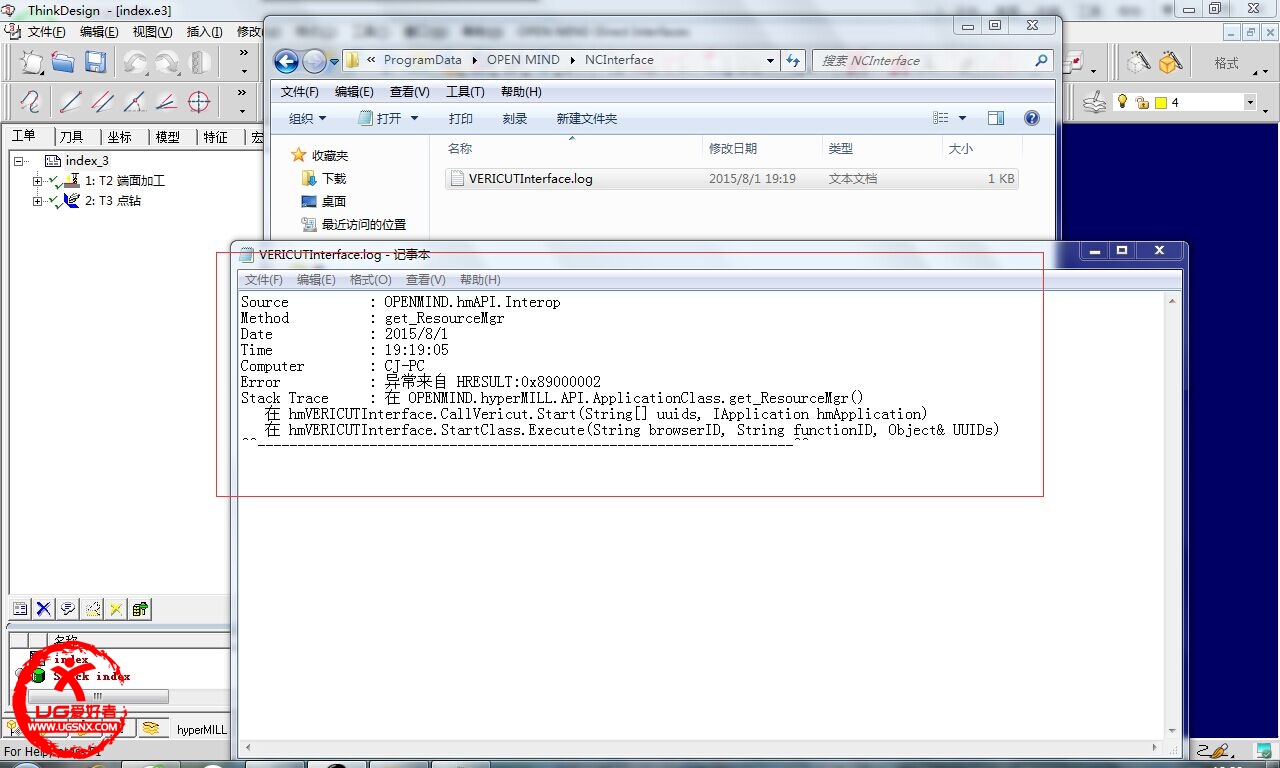
Task: Open the Explorer view options dropdown
Action: coord(963,118)
